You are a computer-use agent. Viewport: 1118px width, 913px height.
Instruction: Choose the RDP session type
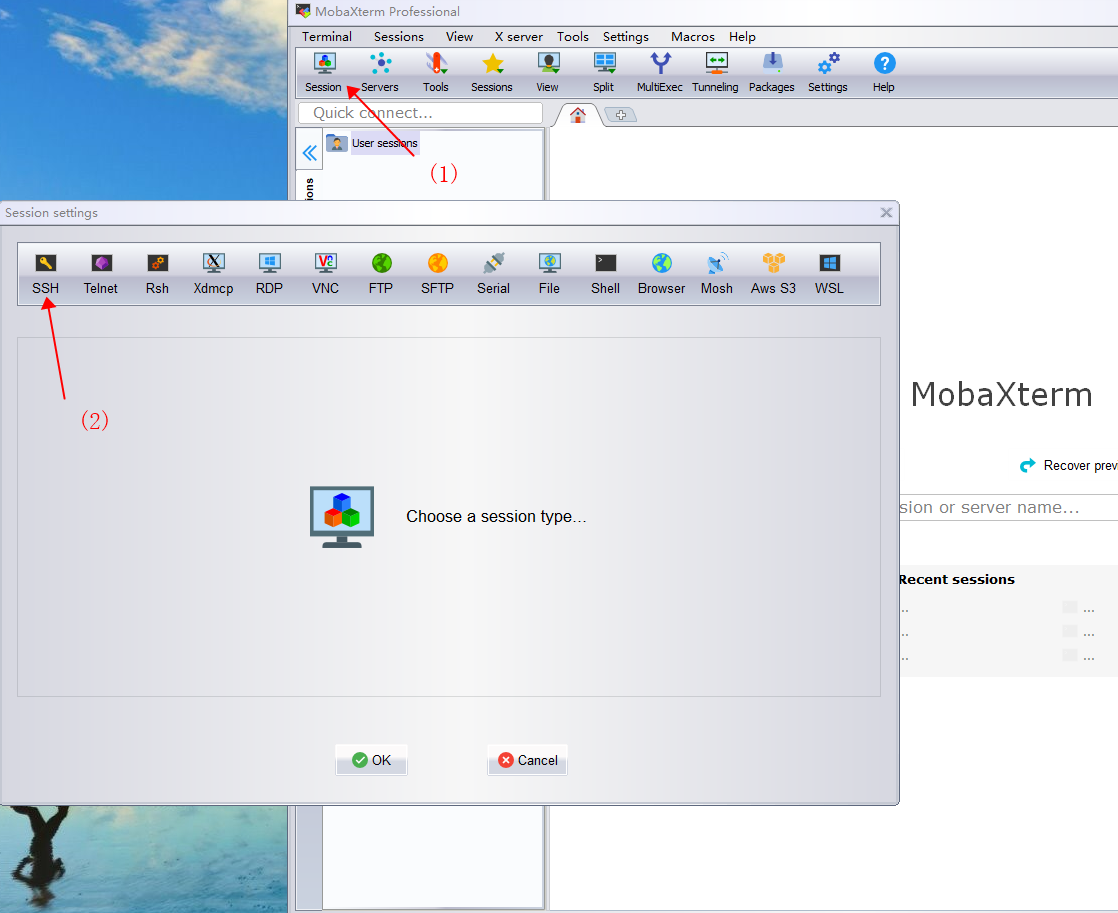tap(269, 270)
